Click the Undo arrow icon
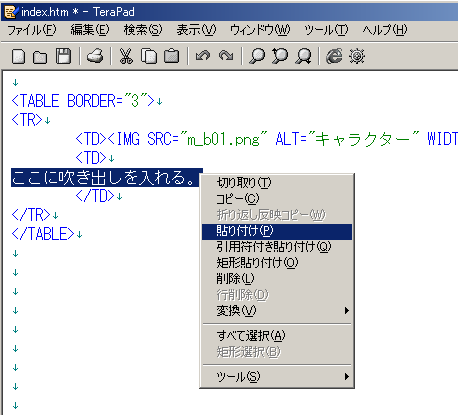 pos(203,56)
